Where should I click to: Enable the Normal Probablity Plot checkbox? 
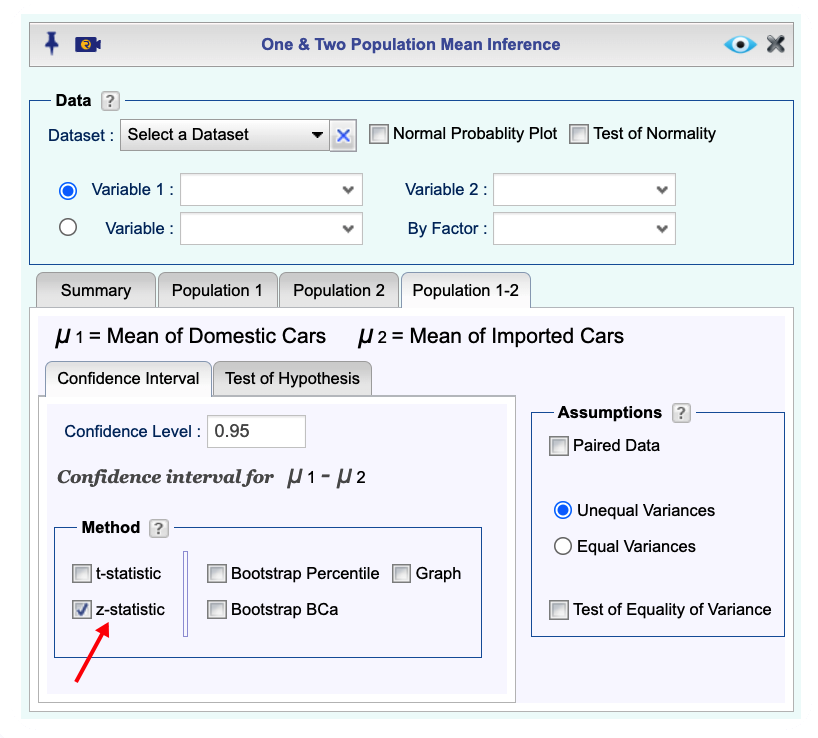click(x=379, y=134)
